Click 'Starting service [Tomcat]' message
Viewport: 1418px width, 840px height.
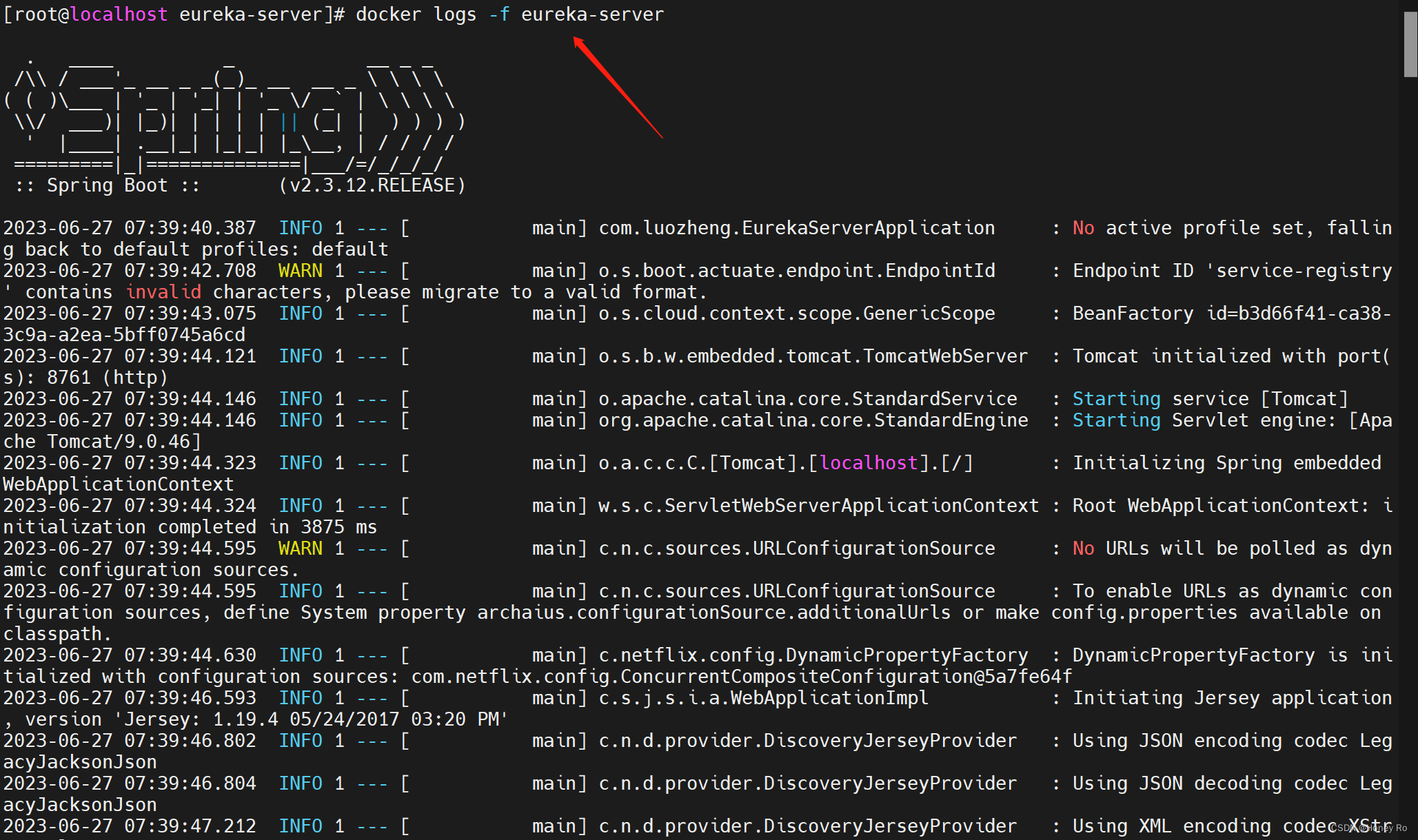(1210, 399)
